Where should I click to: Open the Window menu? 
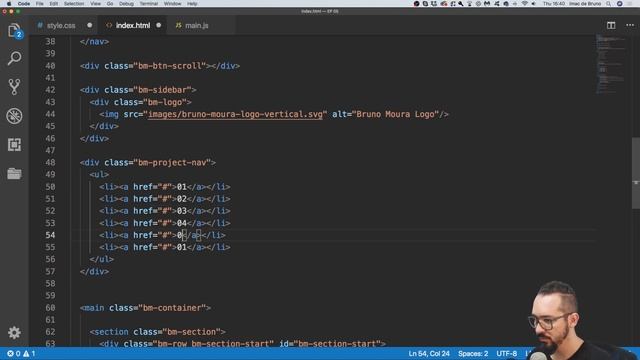[x=173, y=4]
